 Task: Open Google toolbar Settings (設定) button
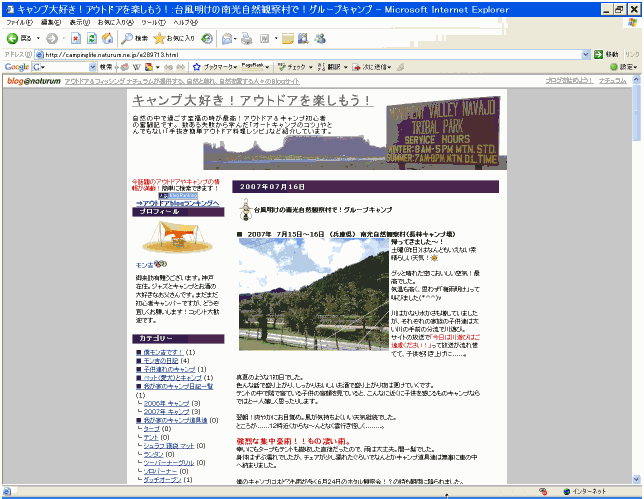tap(623, 67)
